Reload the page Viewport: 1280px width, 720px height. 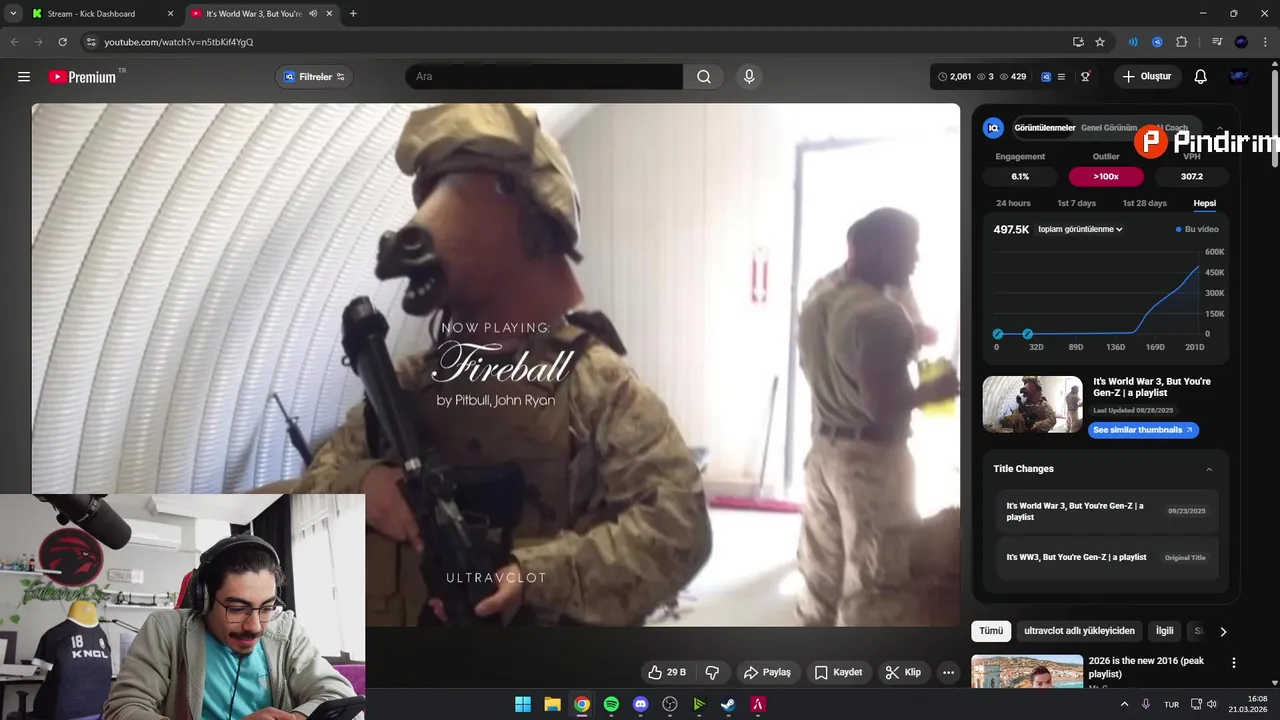click(x=62, y=42)
